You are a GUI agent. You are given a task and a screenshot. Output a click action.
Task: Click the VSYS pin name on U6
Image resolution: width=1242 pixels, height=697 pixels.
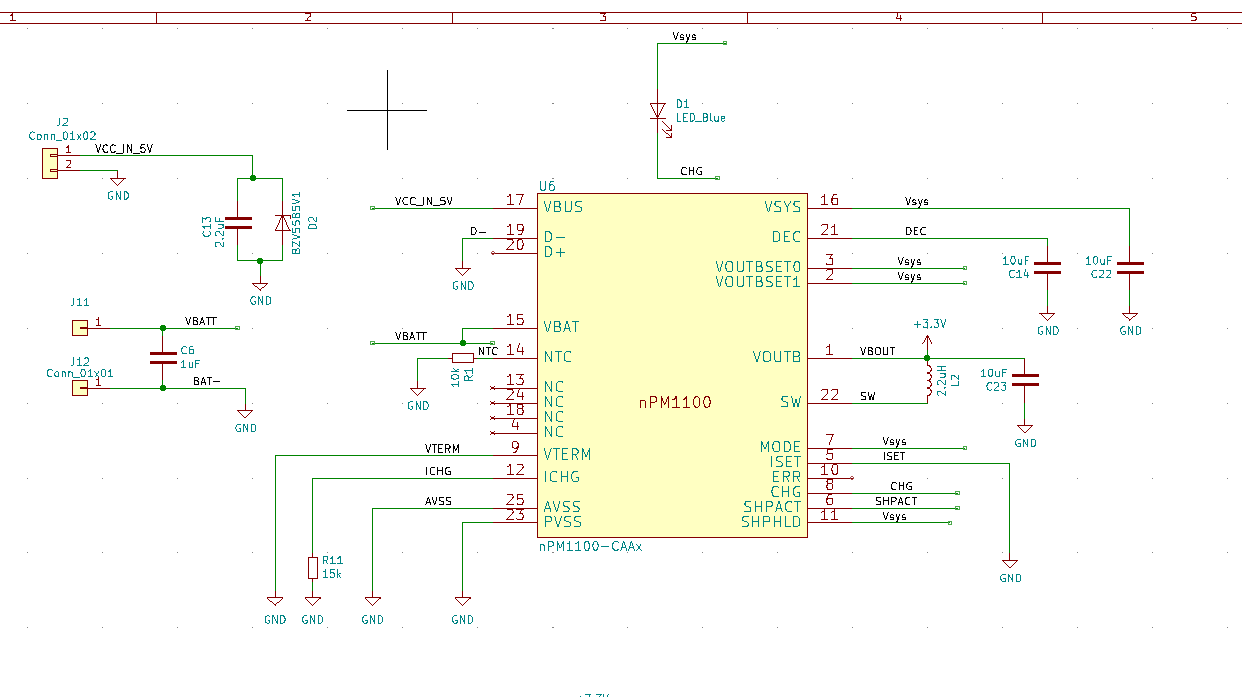coord(782,207)
